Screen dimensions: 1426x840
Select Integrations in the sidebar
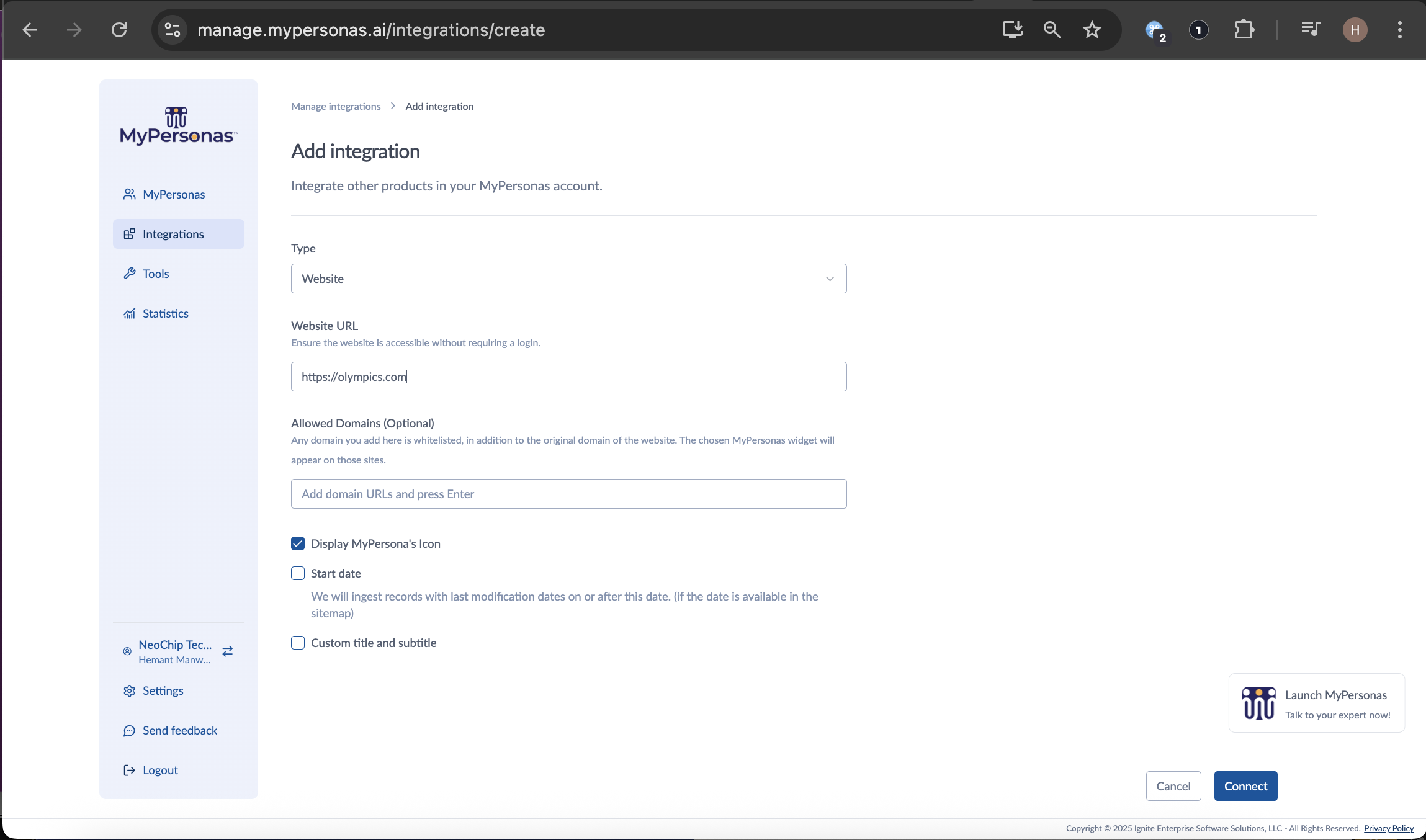tap(179, 234)
